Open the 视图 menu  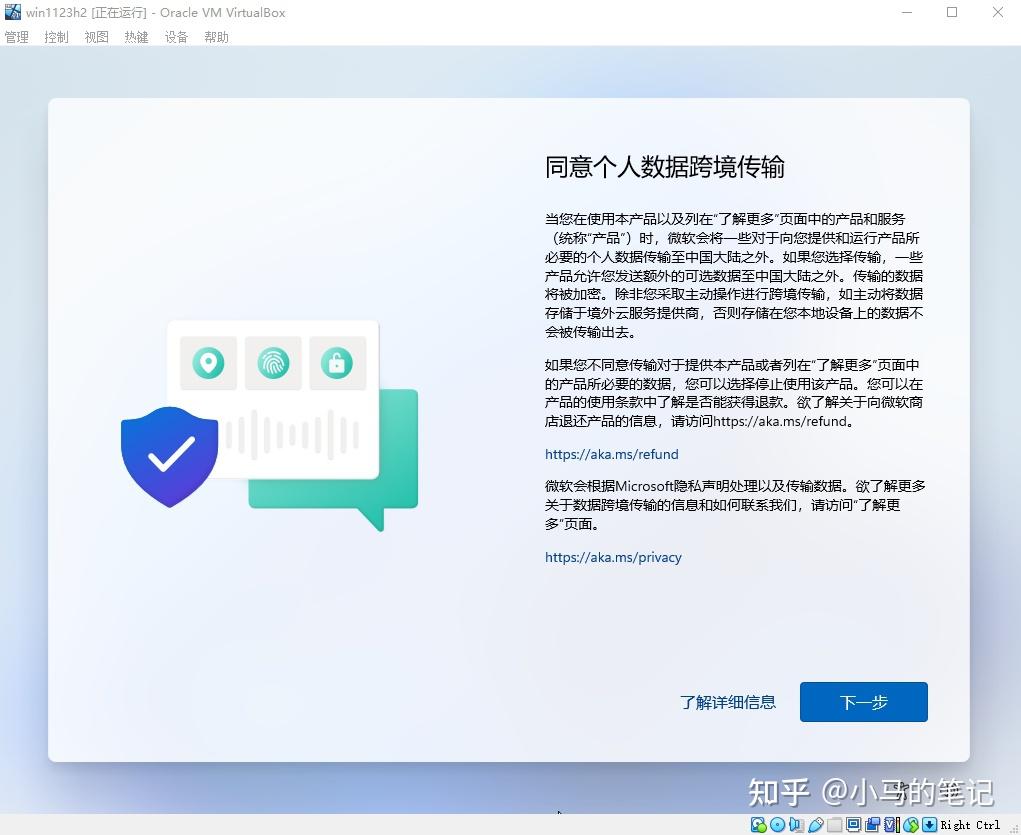coord(96,37)
